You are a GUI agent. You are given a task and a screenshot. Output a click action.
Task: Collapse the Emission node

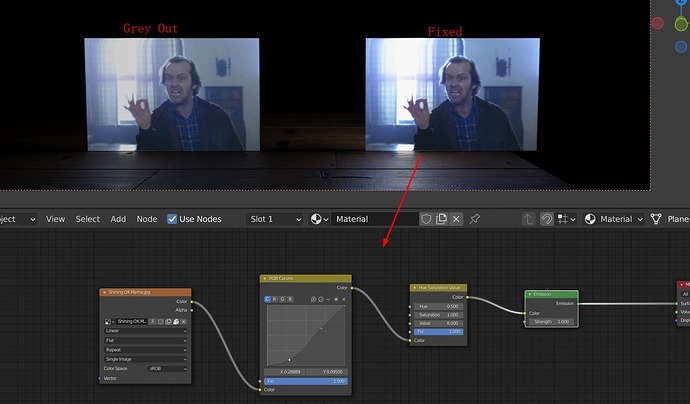click(530, 294)
